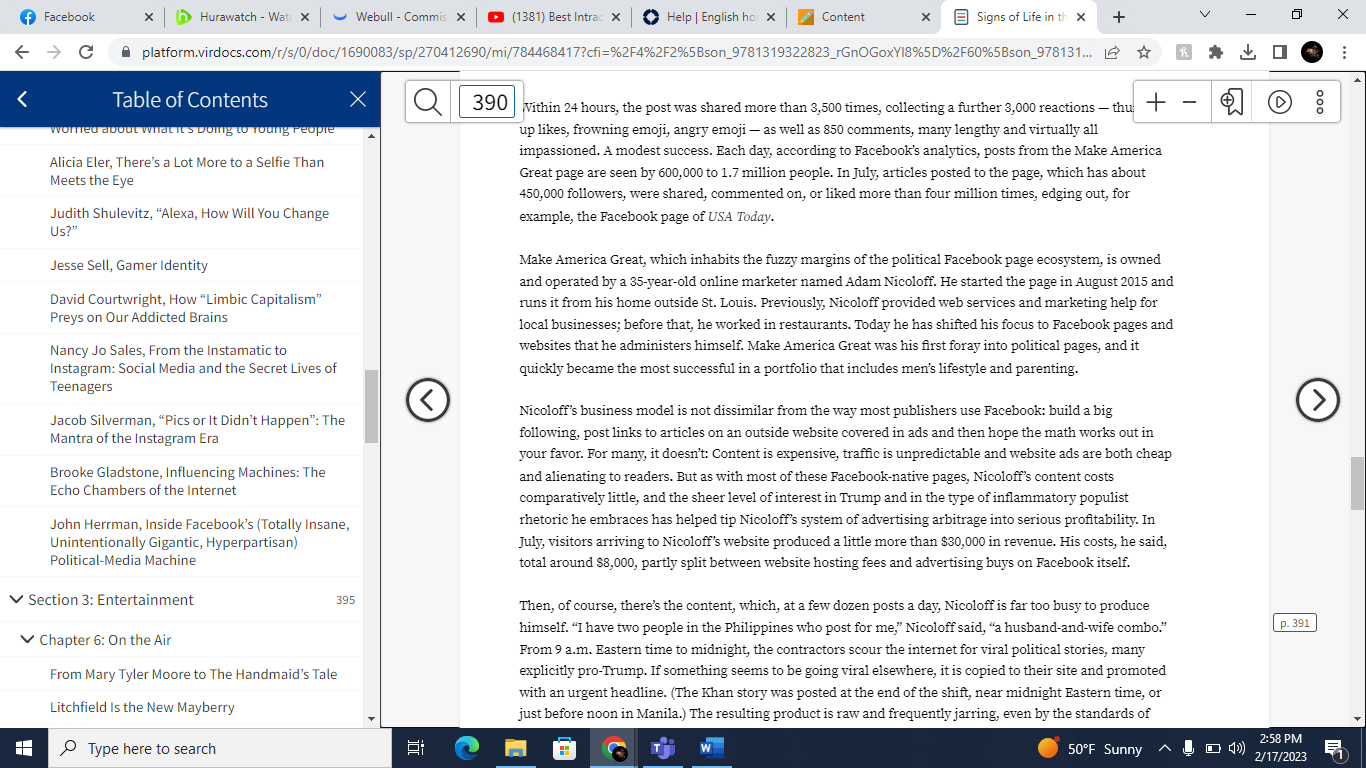Screen dimensions: 1366x768
Task: Open Jesse Sell, Gamer Identity entry
Action: tap(129, 265)
